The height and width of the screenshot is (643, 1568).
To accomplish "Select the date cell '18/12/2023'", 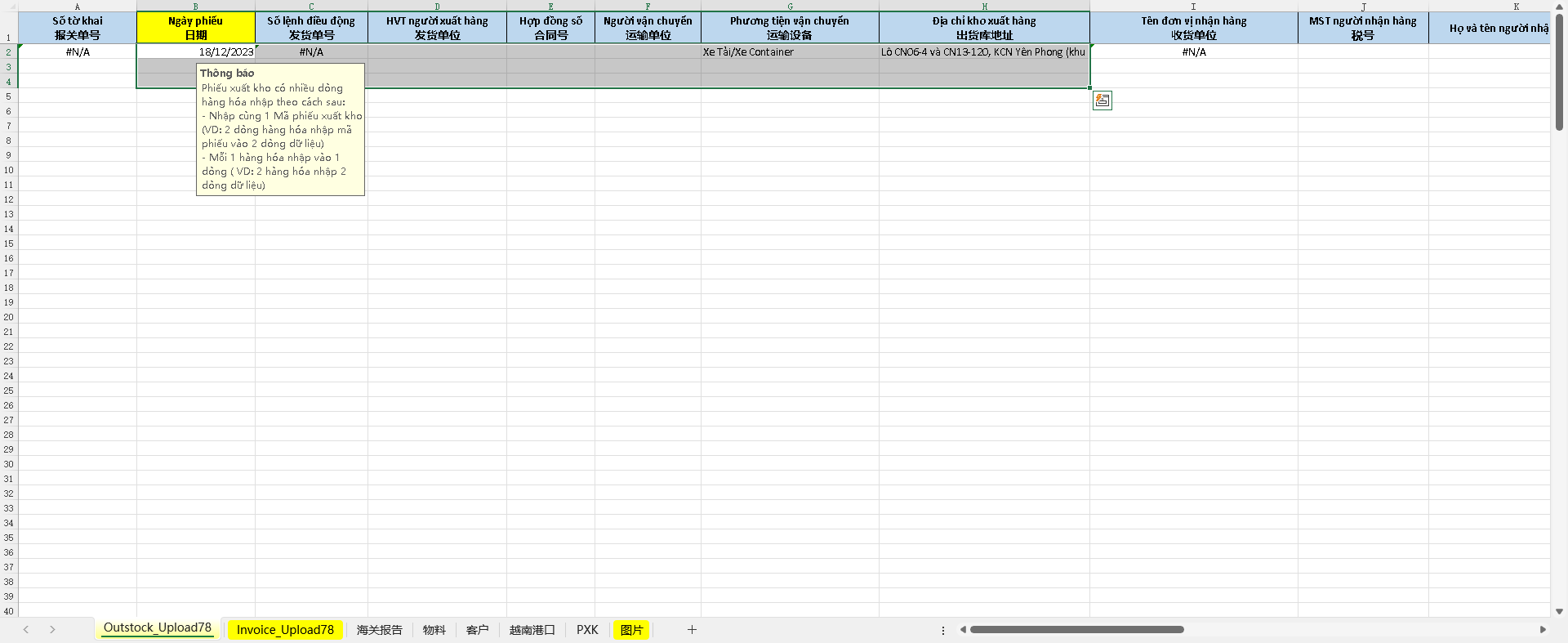I will pos(196,51).
